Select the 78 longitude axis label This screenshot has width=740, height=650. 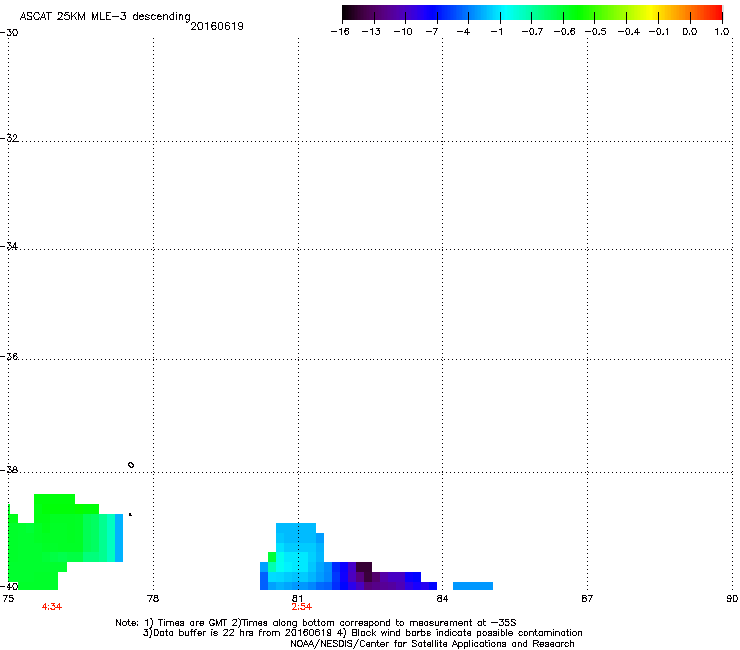[153, 599]
